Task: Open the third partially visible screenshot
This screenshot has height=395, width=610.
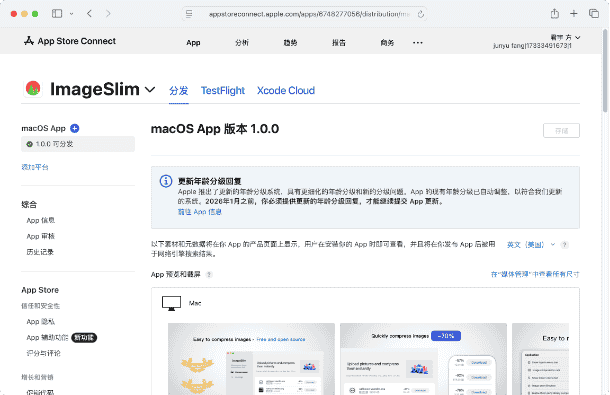Action: pos(540,359)
